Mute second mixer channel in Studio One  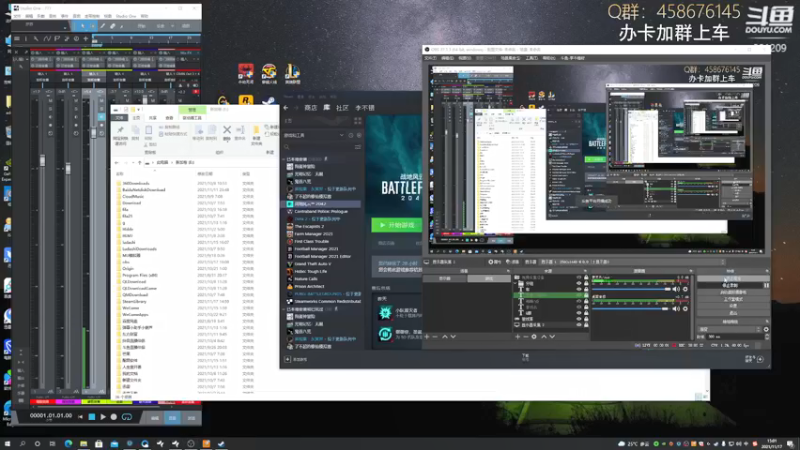click(76, 101)
